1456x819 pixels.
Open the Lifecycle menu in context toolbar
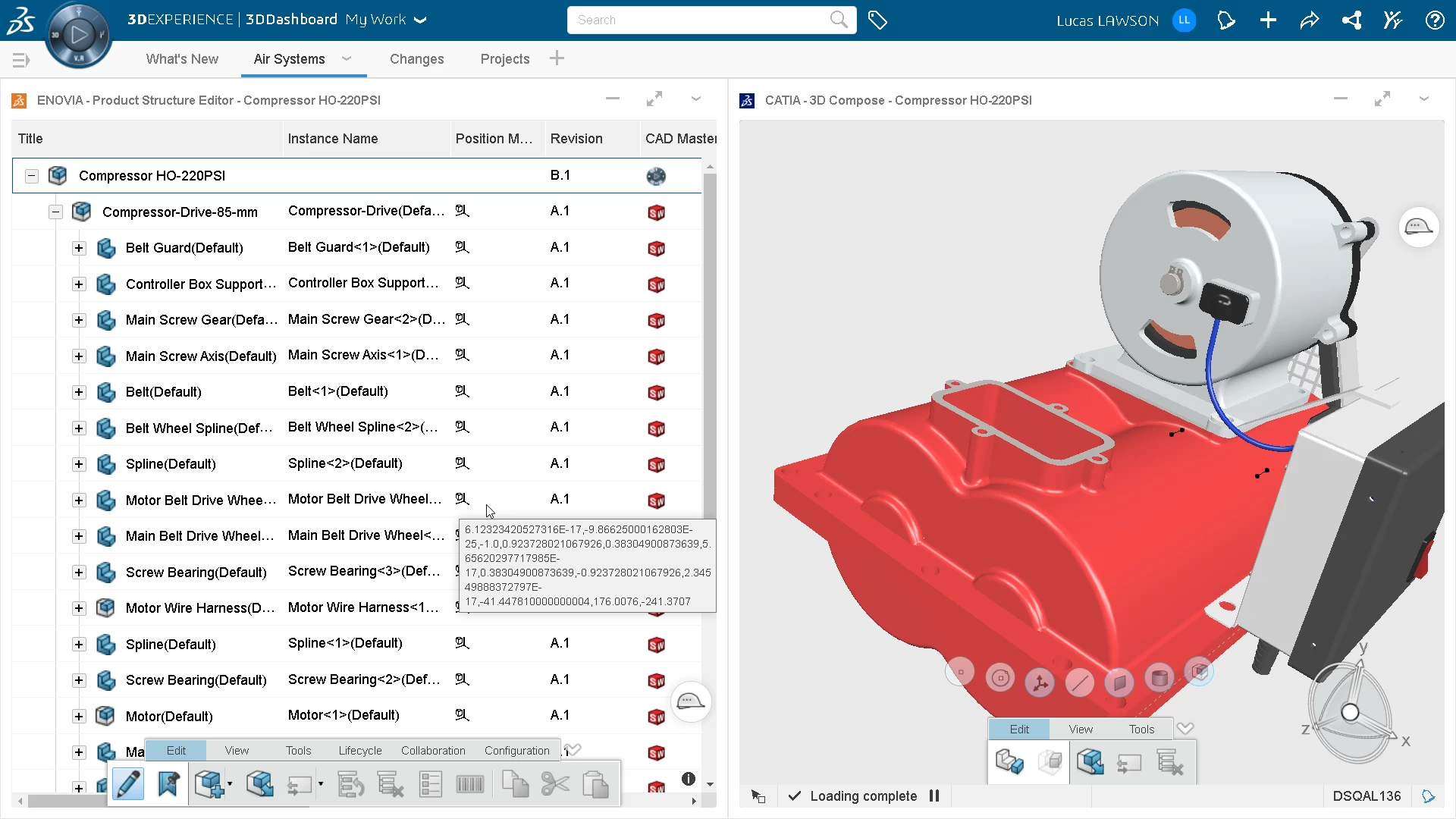[359, 750]
